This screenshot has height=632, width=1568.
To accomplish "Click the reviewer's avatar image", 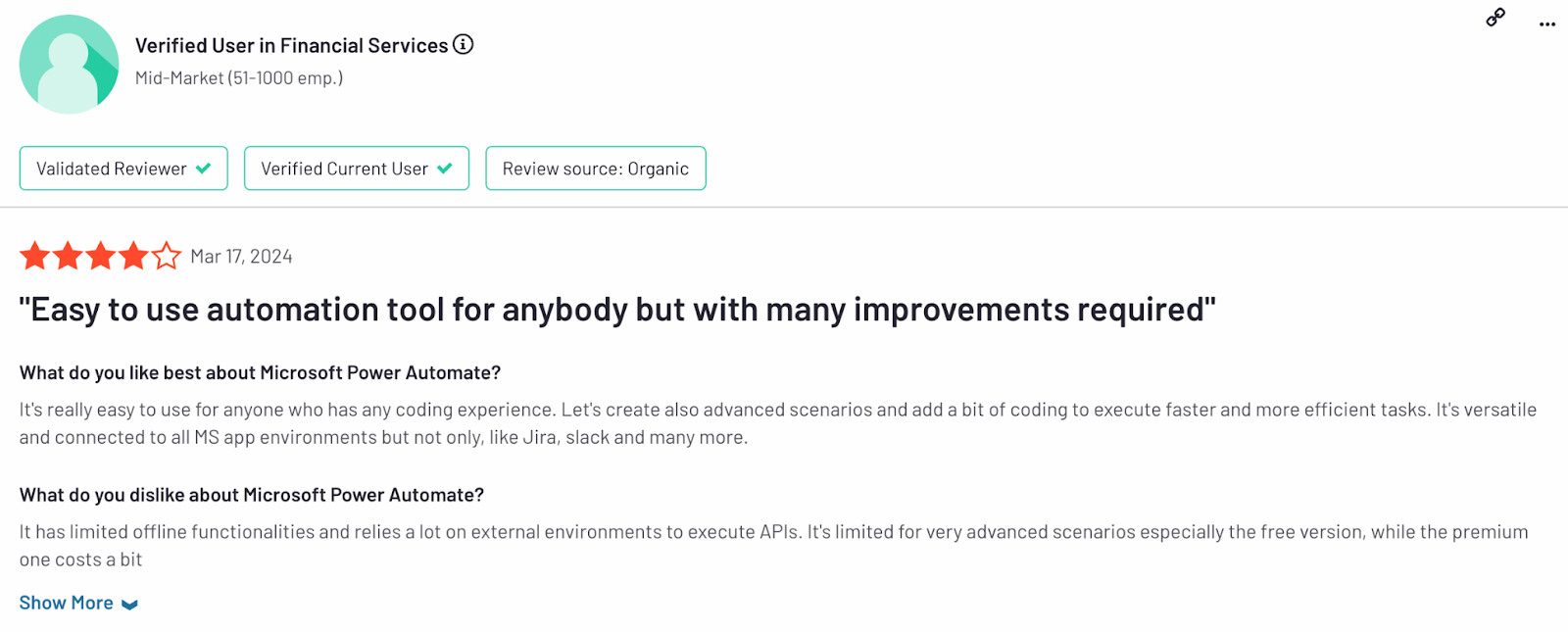I will coord(69,63).
